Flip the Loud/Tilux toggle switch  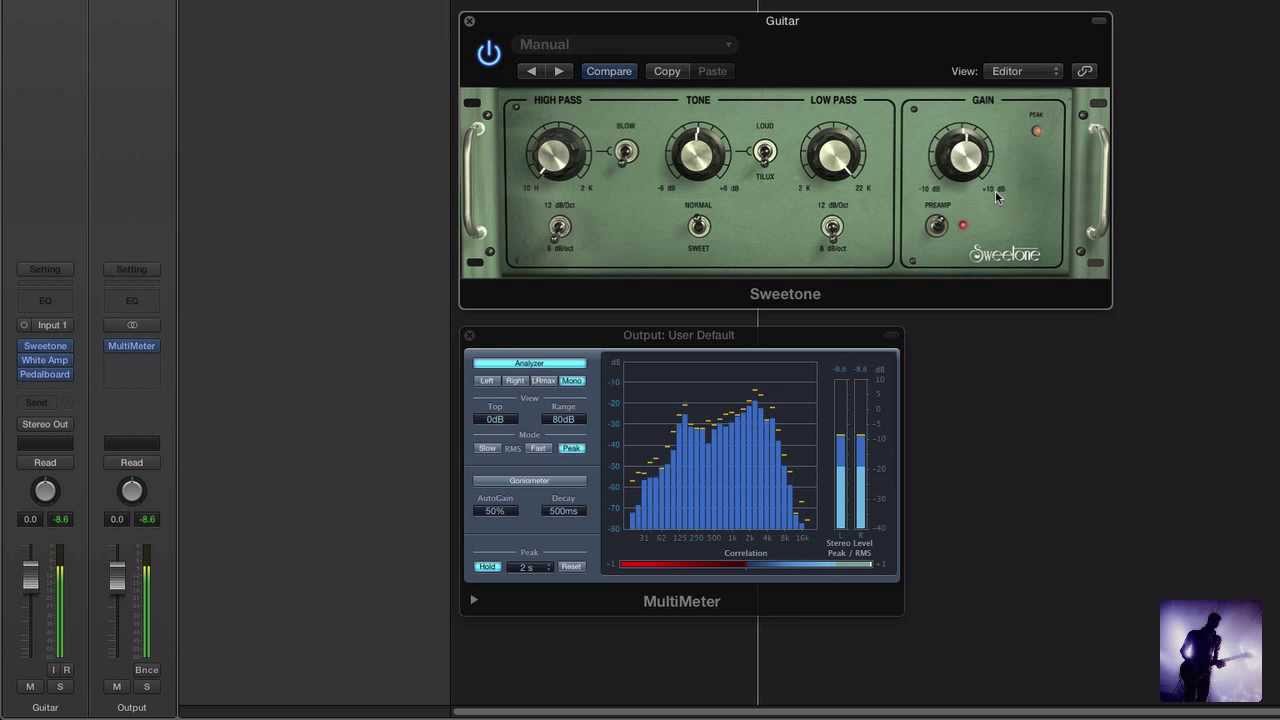(764, 152)
